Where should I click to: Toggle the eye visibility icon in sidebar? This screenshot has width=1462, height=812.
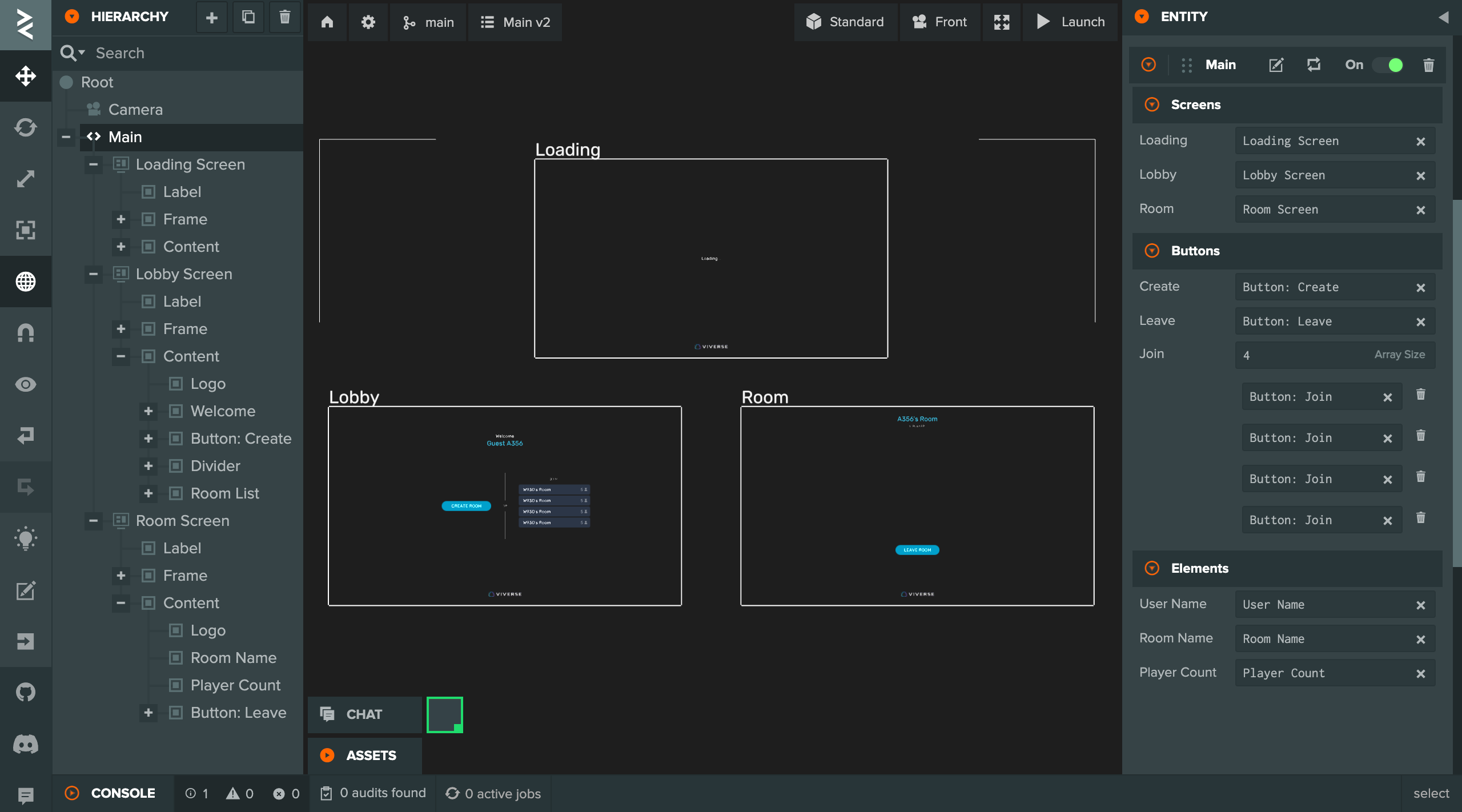[x=26, y=384]
